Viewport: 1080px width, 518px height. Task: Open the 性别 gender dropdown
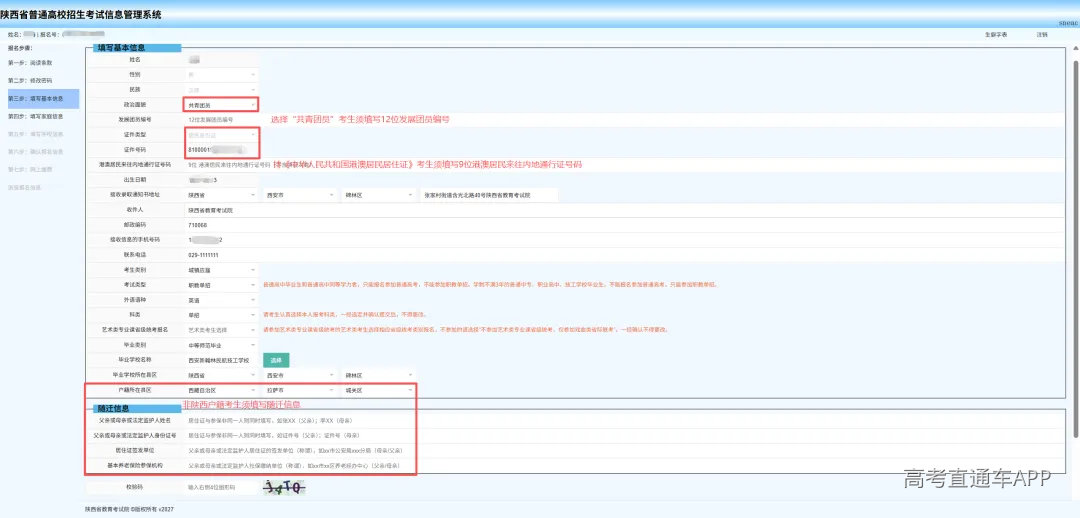(221, 74)
